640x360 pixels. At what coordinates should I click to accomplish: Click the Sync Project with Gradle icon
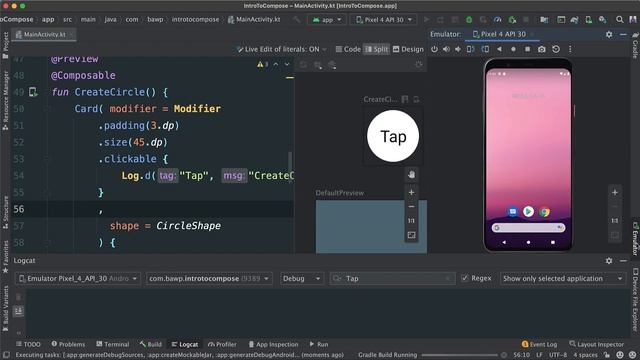tap(574, 20)
